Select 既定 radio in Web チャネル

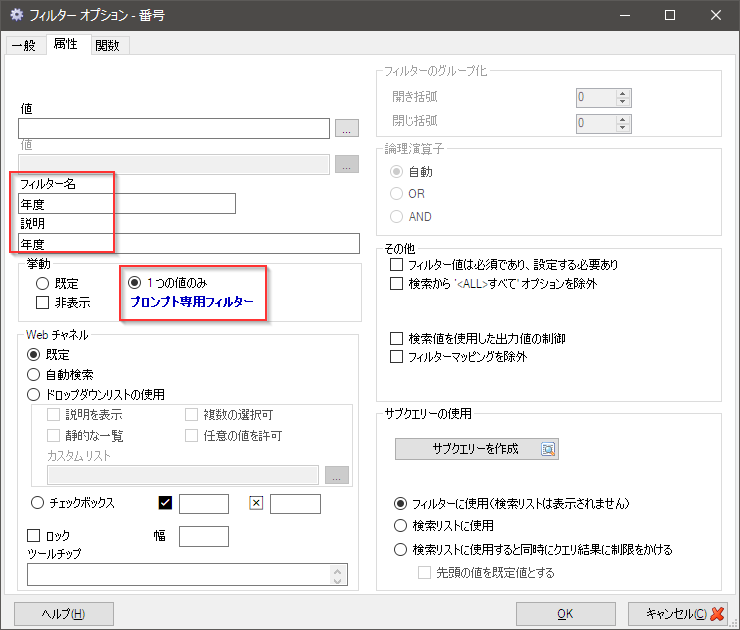[x=34, y=354]
